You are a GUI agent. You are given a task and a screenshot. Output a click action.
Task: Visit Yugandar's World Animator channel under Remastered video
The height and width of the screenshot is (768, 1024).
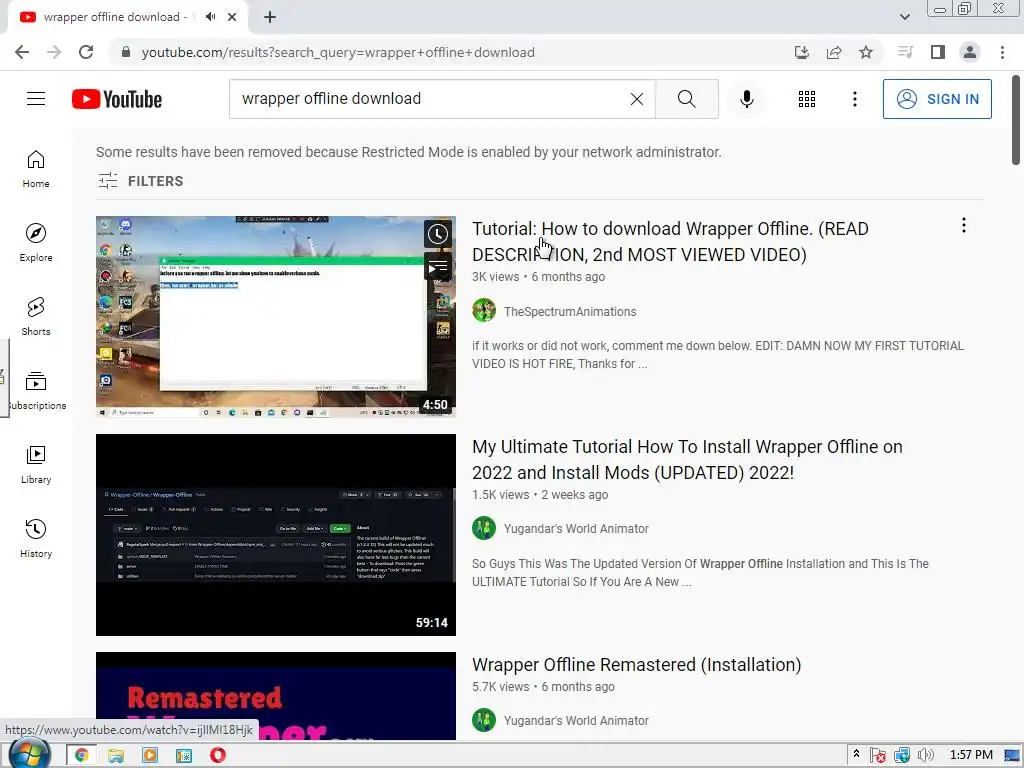click(x=576, y=720)
